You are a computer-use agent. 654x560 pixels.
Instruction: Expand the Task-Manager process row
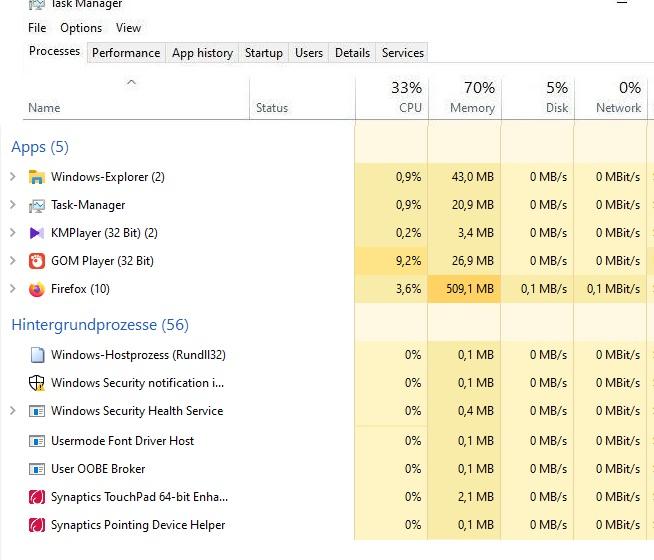point(13,205)
